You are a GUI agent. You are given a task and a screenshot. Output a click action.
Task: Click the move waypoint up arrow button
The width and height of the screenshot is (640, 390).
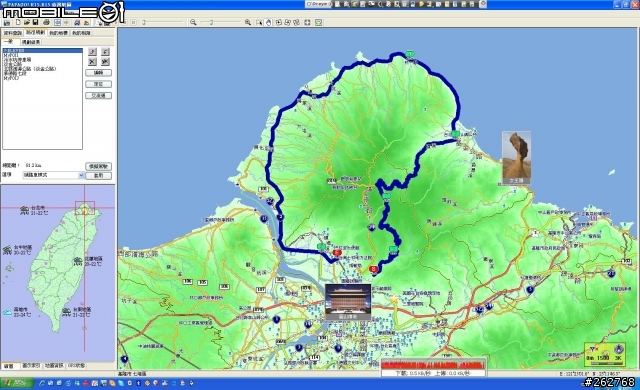tap(93, 52)
